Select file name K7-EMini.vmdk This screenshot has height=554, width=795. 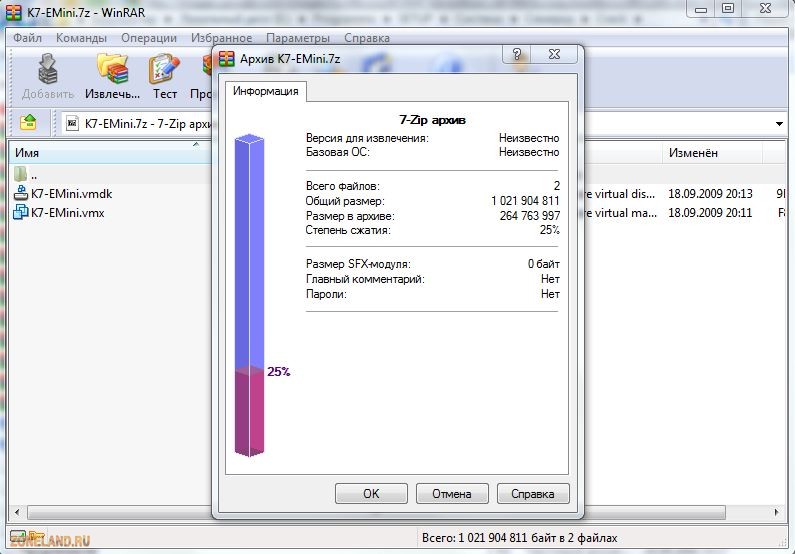71,194
